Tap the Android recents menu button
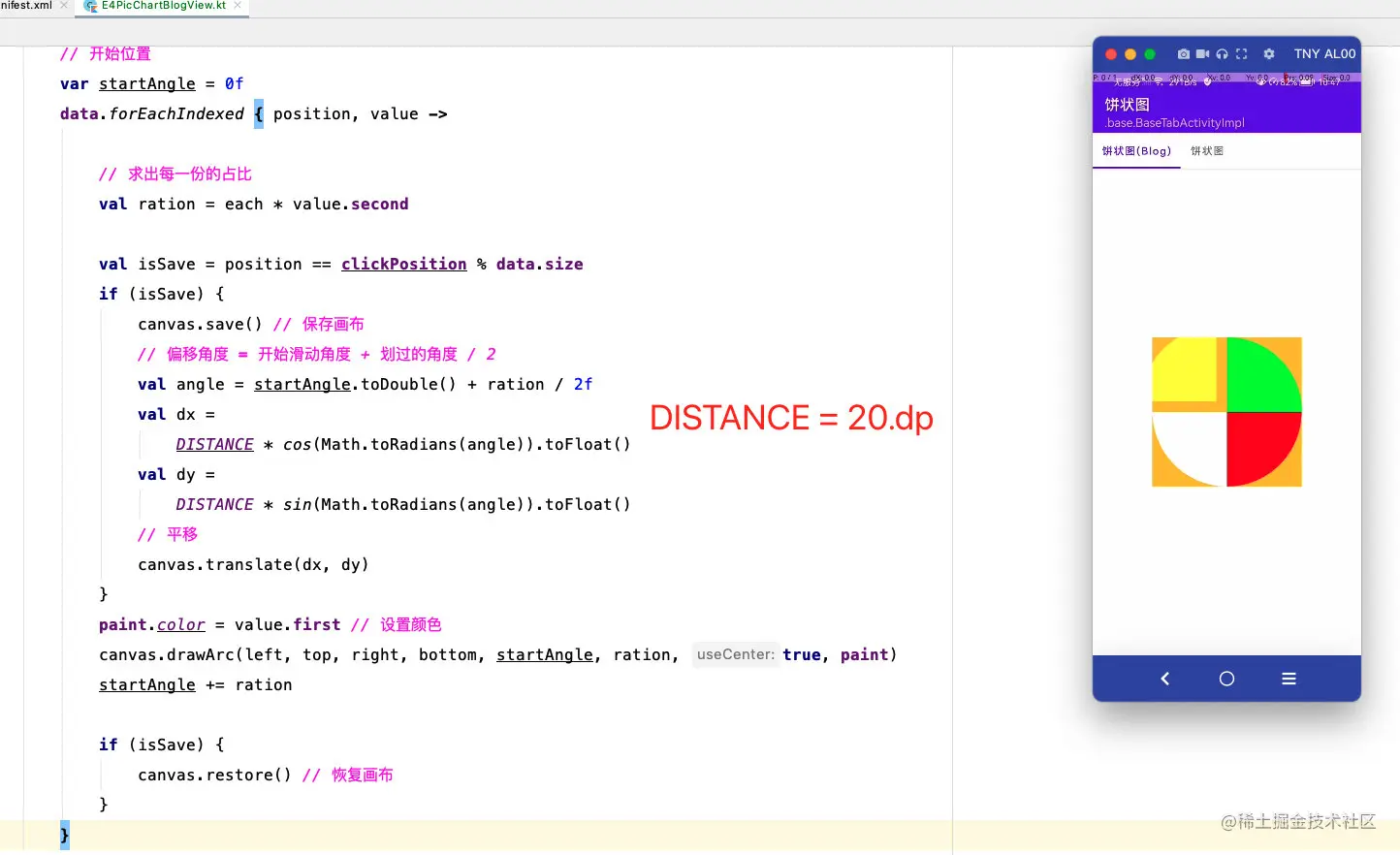Image resolution: width=1400 pixels, height=855 pixels. 1289,679
